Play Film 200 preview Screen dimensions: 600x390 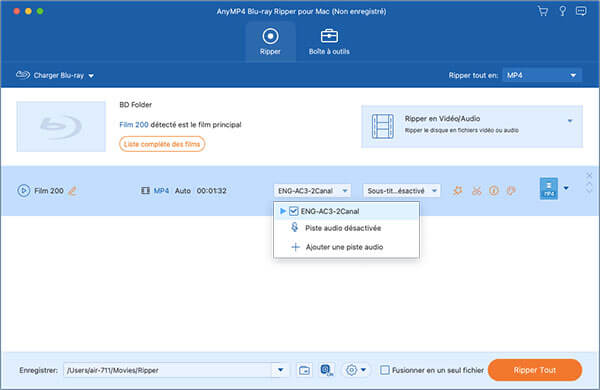23,191
